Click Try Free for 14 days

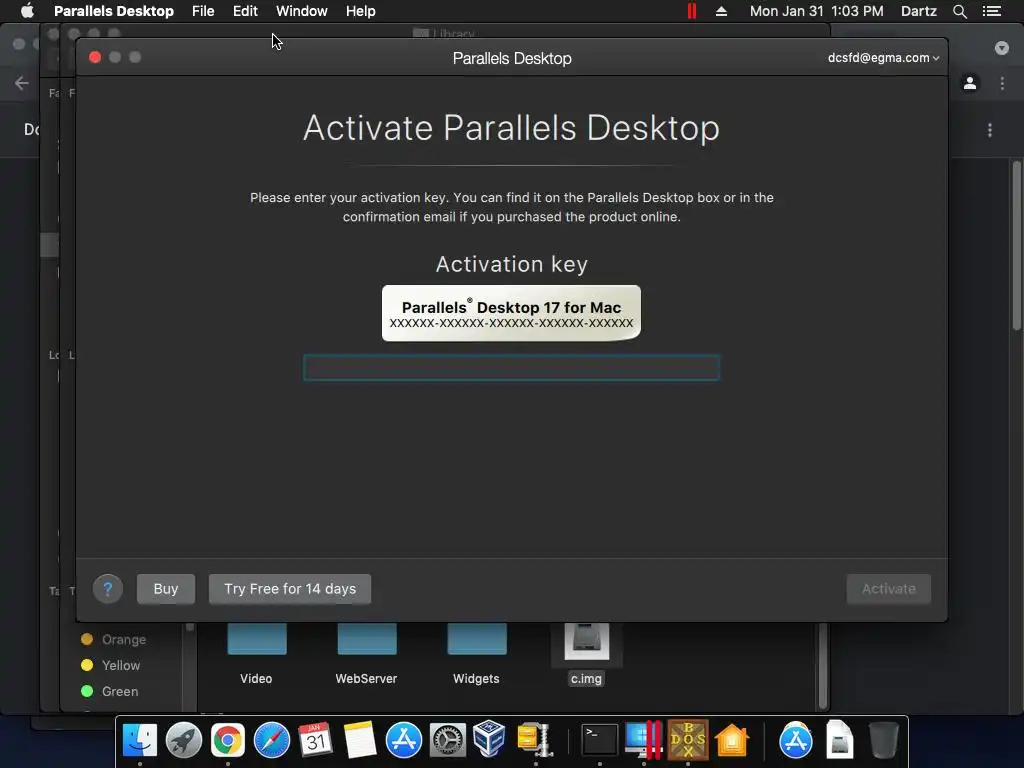pyautogui.click(x=290, y=589)
